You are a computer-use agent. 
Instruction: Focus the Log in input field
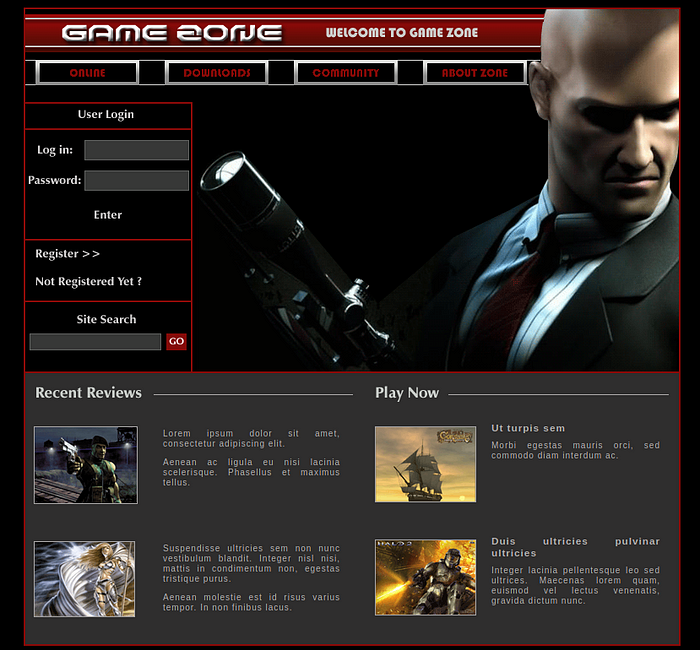click(137, 150)
